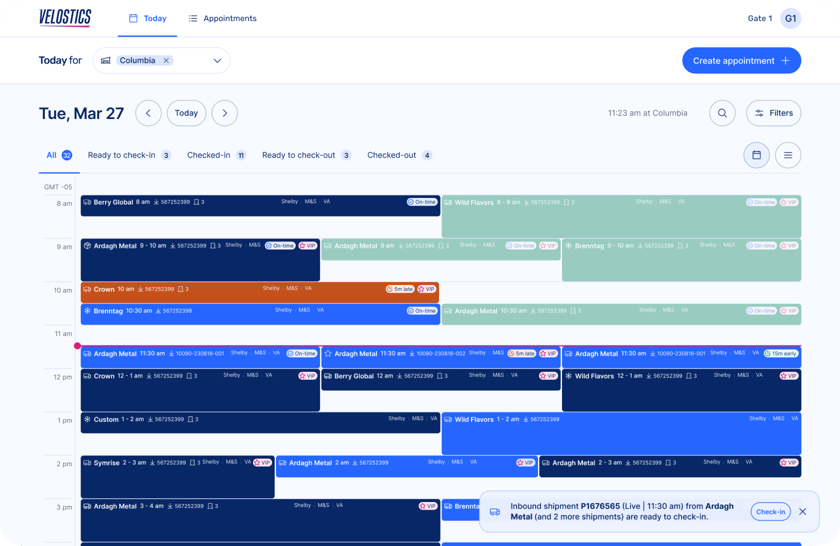Viewport: 840px width, 546px height.
Task: Expand the location dropdown chevron
Action: (217, 61)
